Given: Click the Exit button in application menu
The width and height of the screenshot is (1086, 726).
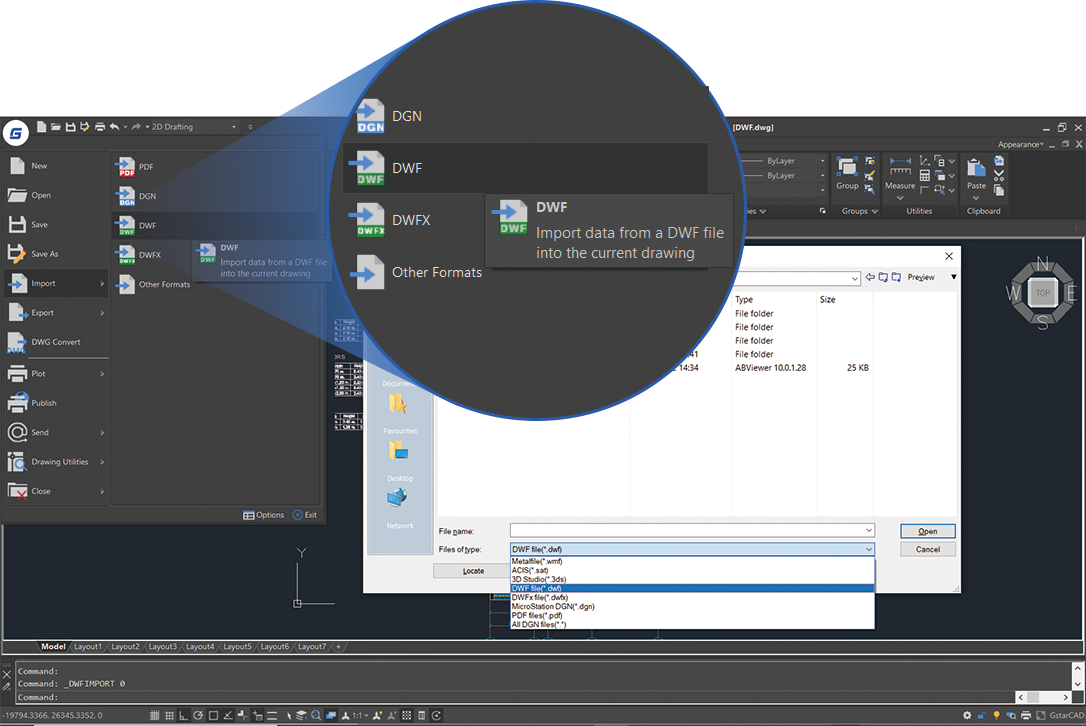Looking at the screenshot, I should (x=305, y=515).
